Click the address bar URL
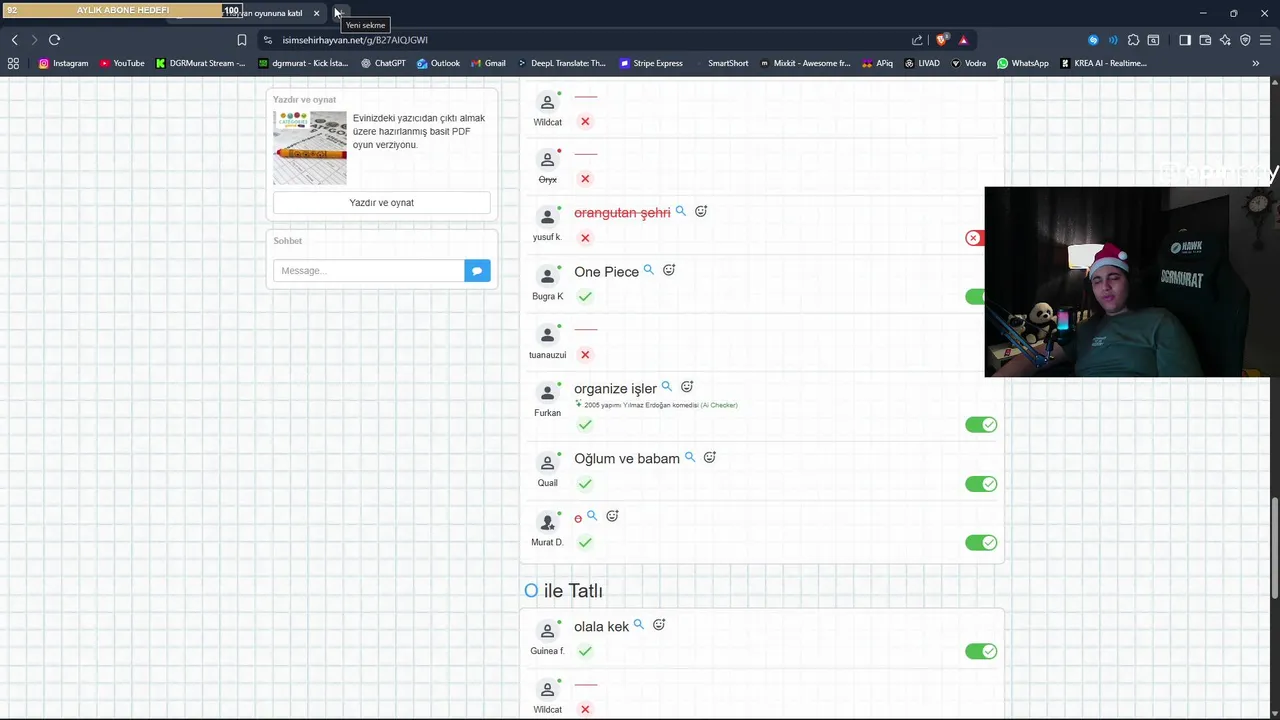The width and height of the screenshot is (1280, 720). (x=355, y=40)
